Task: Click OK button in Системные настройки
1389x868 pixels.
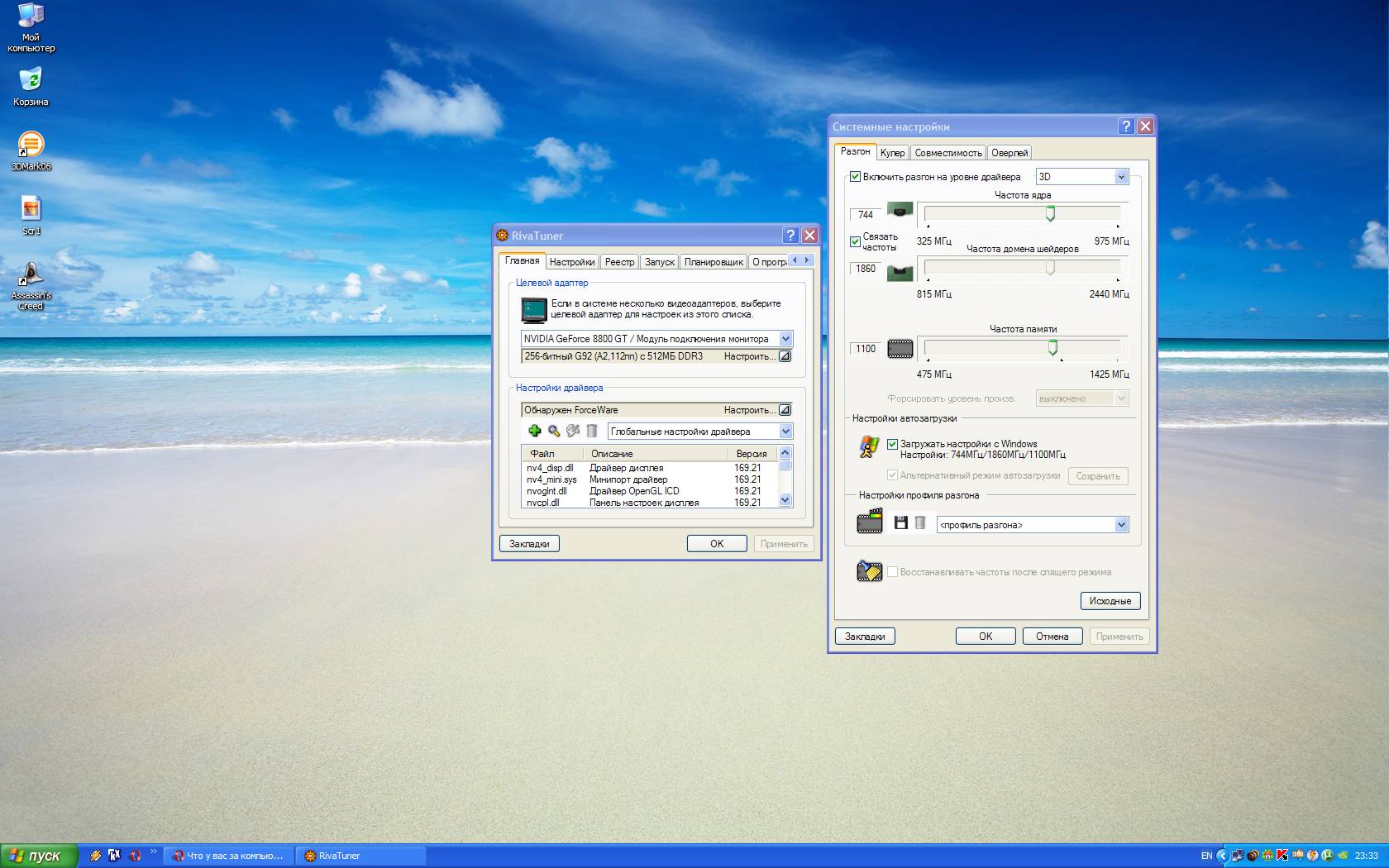Action: pos(986,636)
